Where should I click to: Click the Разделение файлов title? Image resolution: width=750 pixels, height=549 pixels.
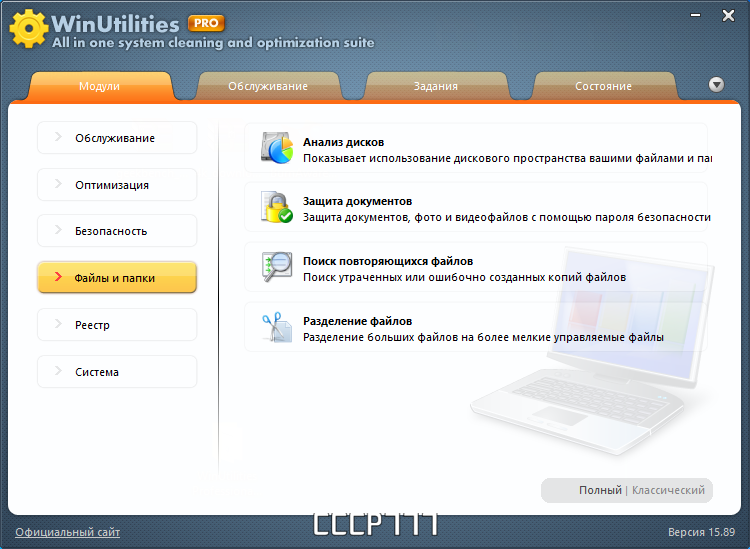(x=357, y=321)
